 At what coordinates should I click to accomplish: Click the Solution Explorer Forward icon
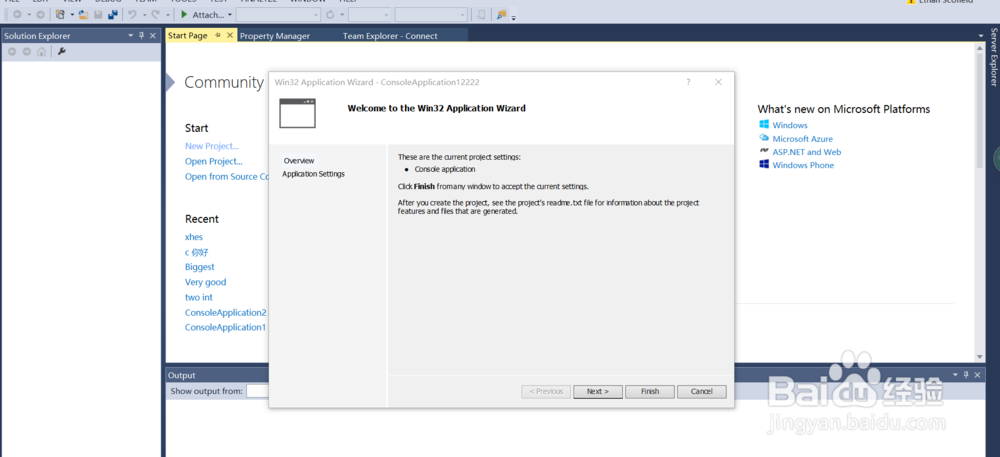pos(27,52)
